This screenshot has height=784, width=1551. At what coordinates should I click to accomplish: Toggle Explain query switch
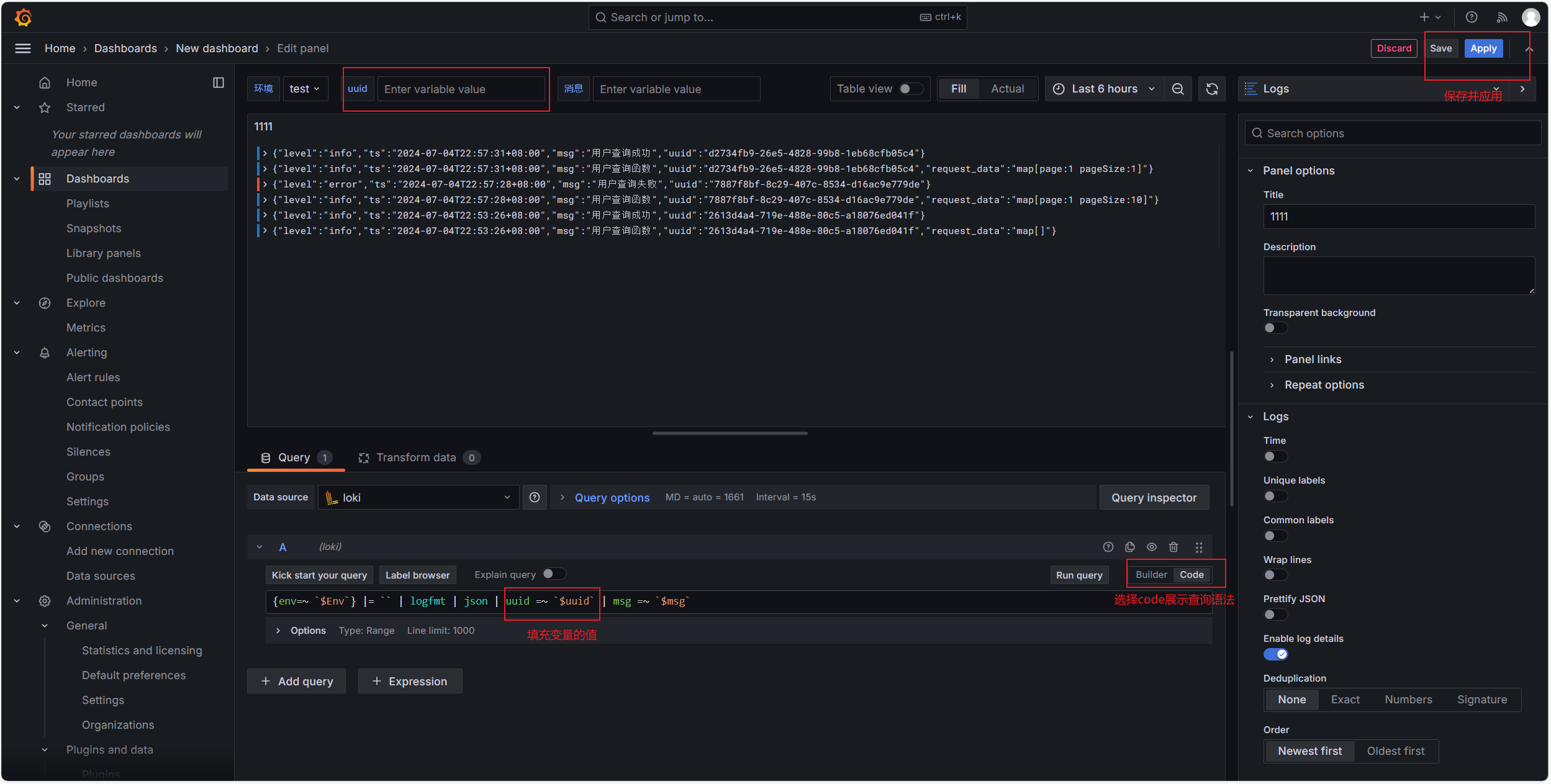554,574
